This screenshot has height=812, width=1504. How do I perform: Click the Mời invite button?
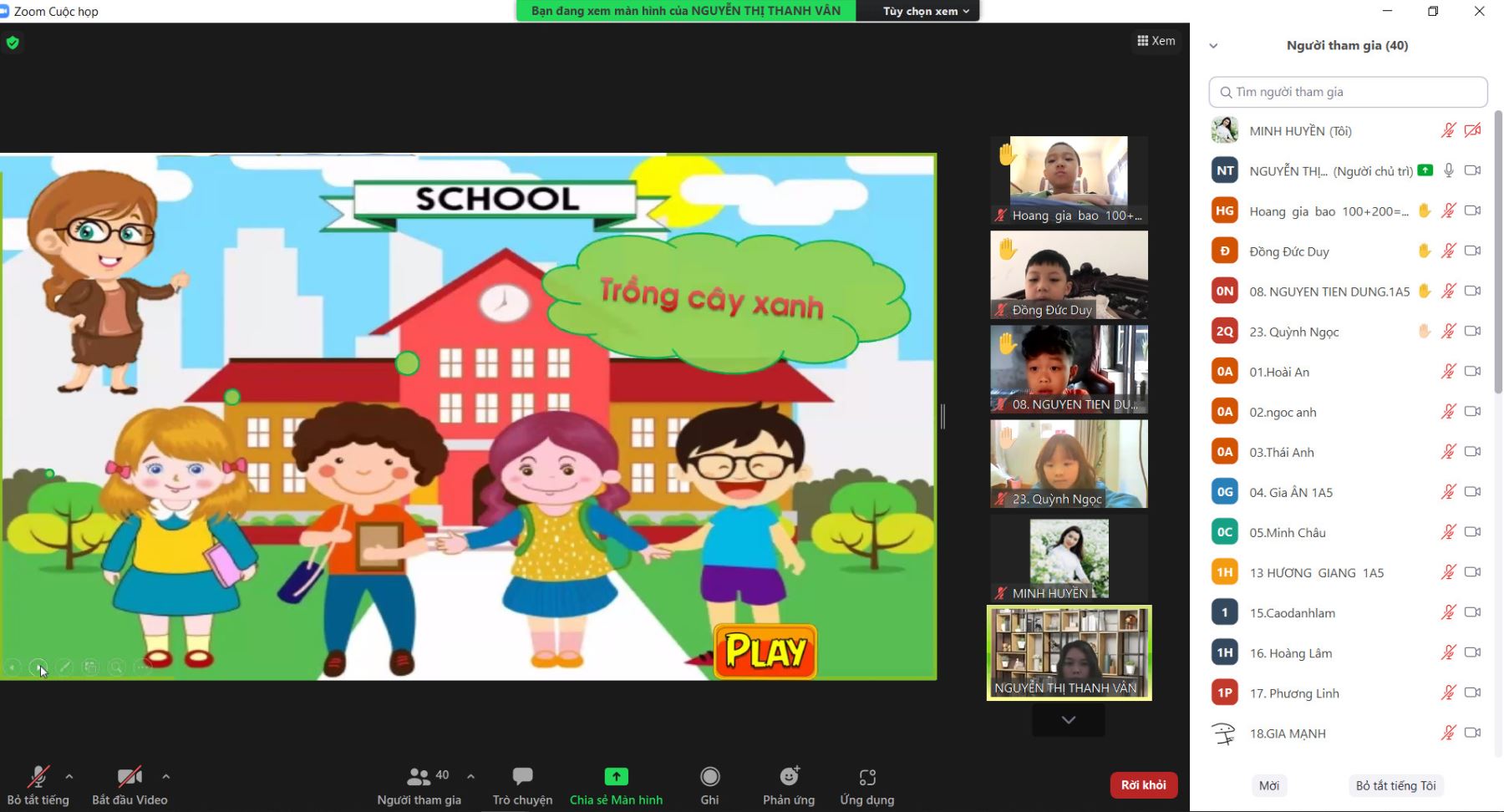tap(1268, 785)
